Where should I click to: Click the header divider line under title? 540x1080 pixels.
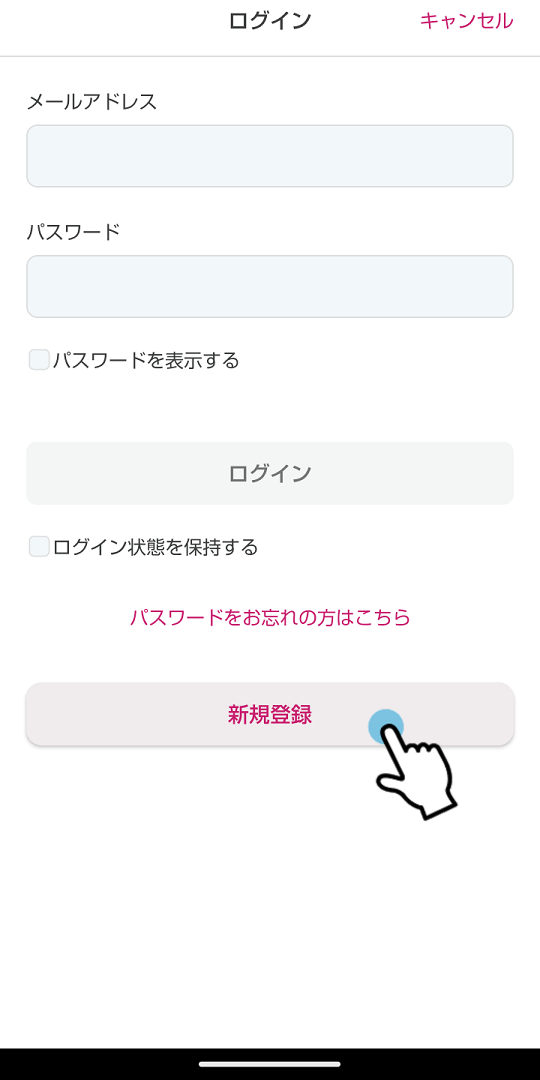[270, 56]
